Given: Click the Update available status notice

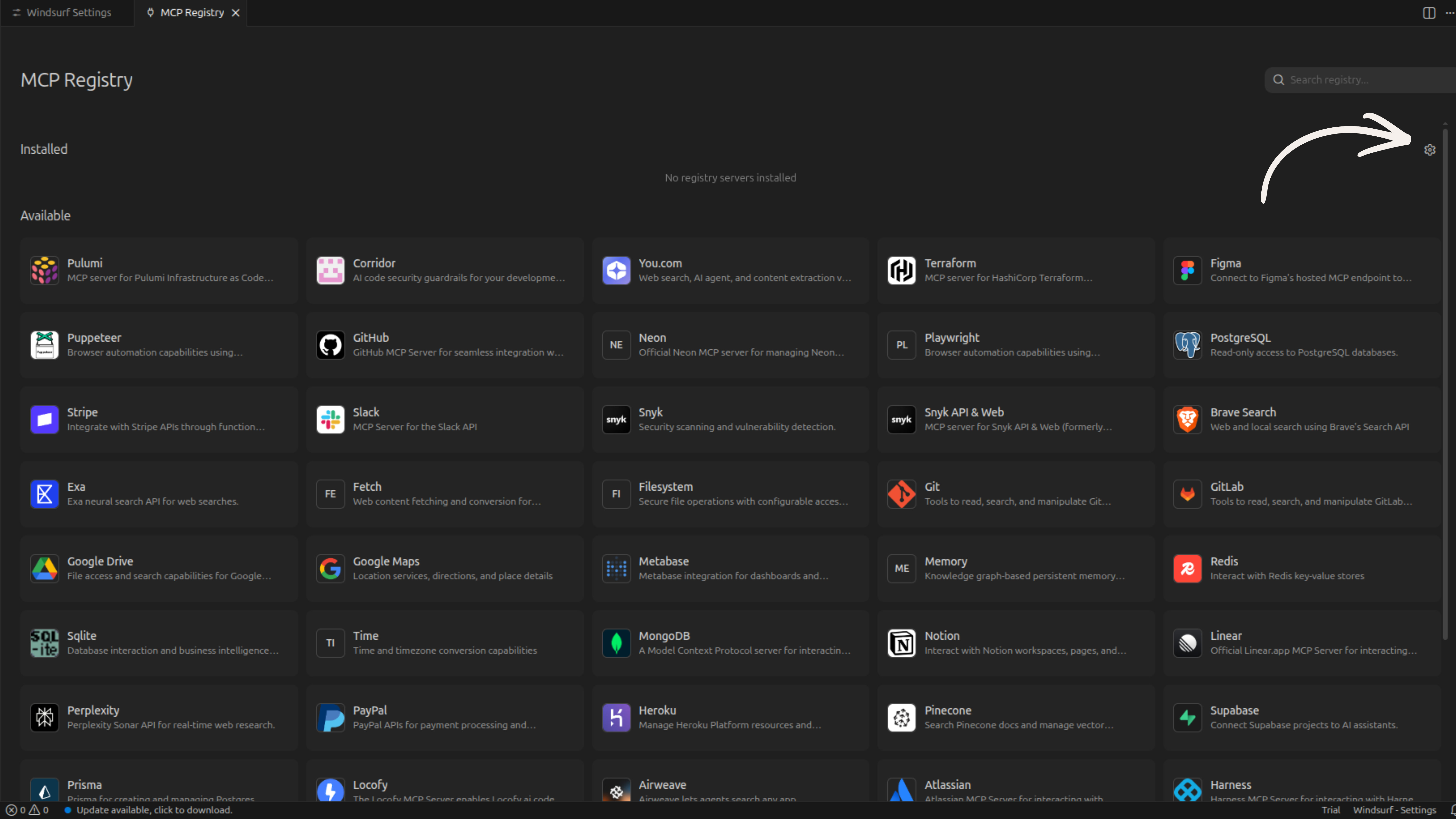Looking at the screenshot, I should coord(149,810).
